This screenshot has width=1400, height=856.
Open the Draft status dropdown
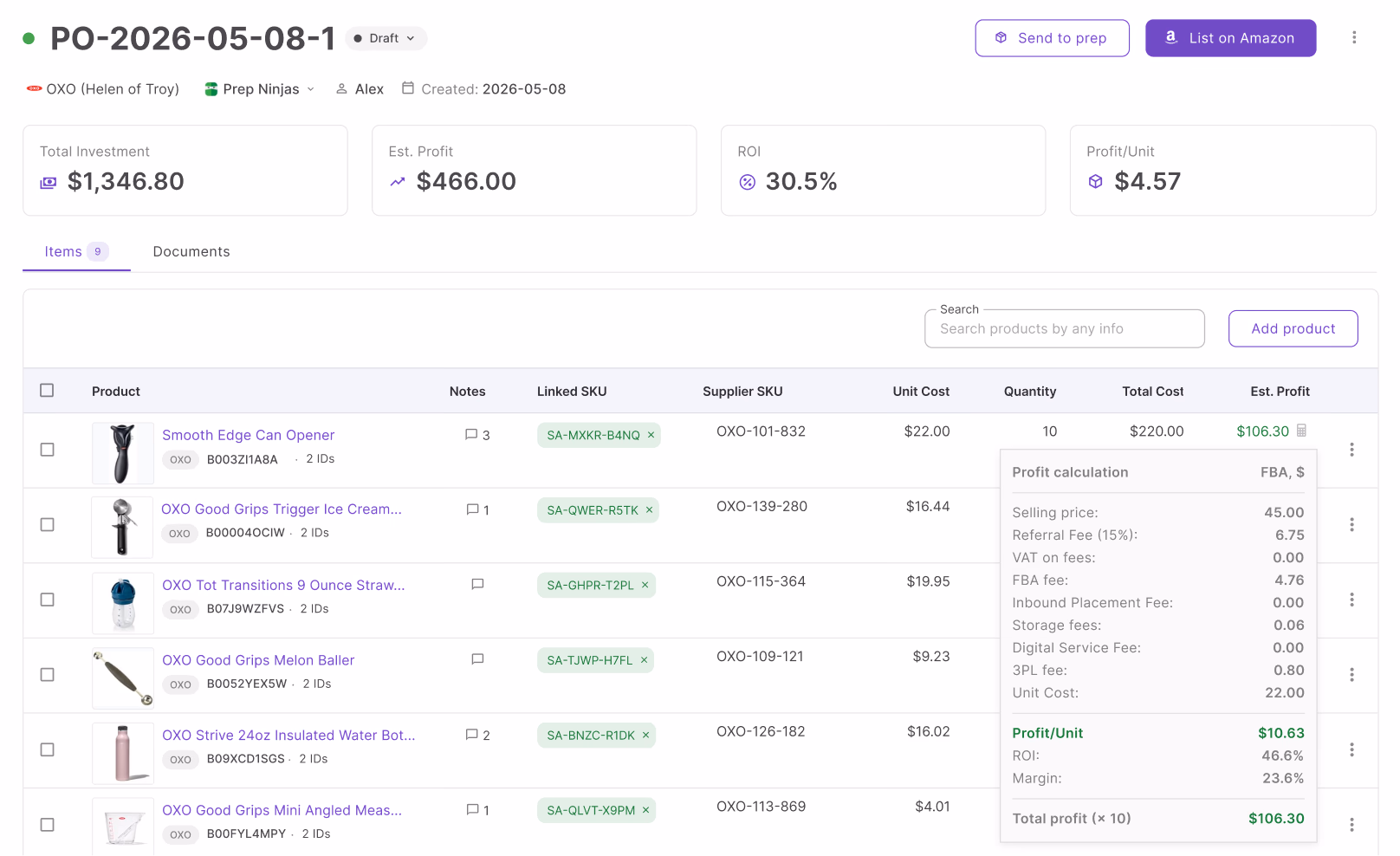point(386,38)
